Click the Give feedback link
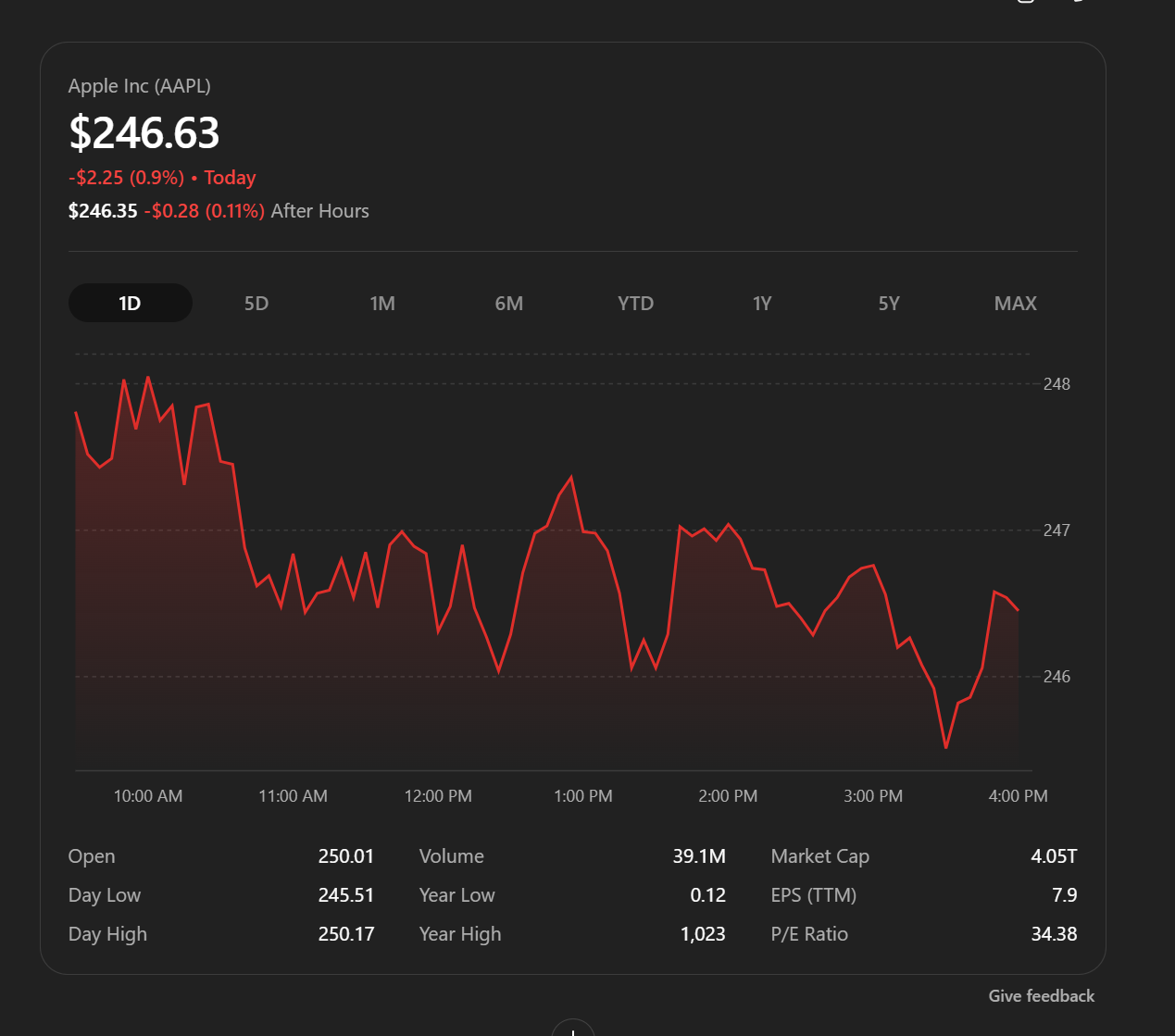 [x=1041, y=995]
